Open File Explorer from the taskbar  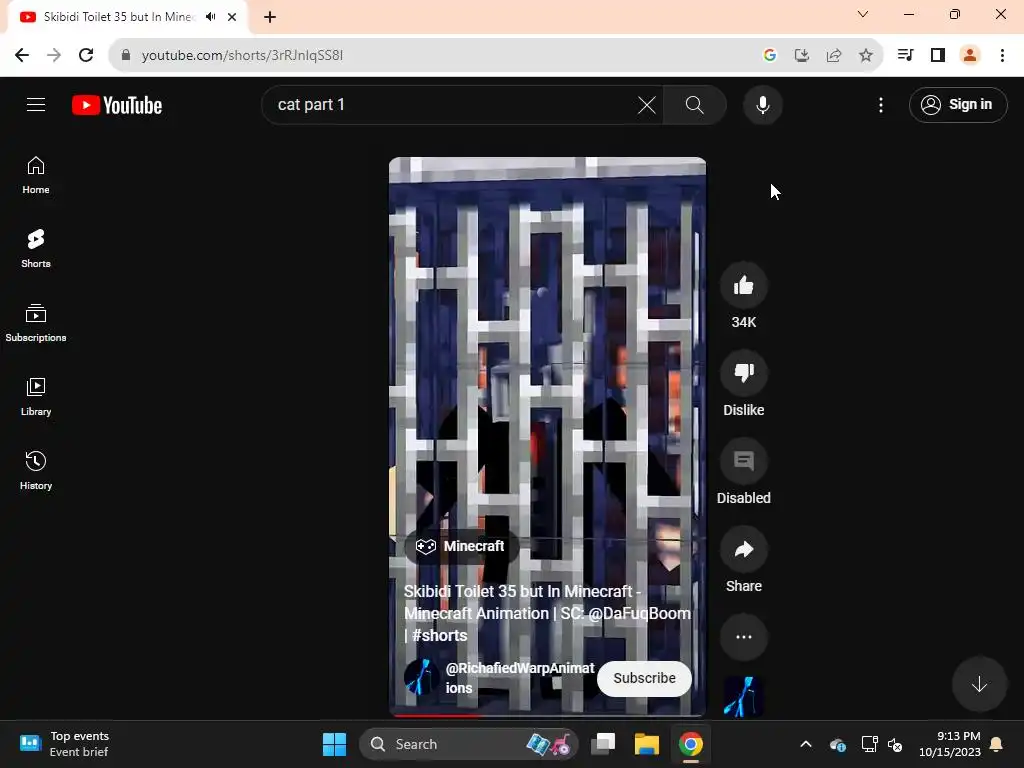tap(647, 744)
